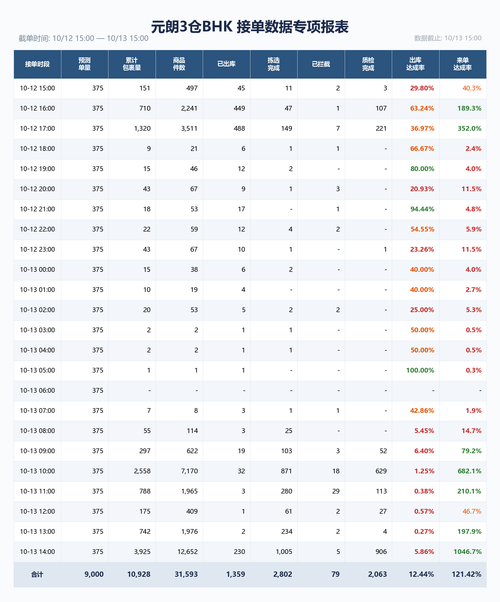Click the 10-13 14:00 time slot cell

click(x=37, y=552)
